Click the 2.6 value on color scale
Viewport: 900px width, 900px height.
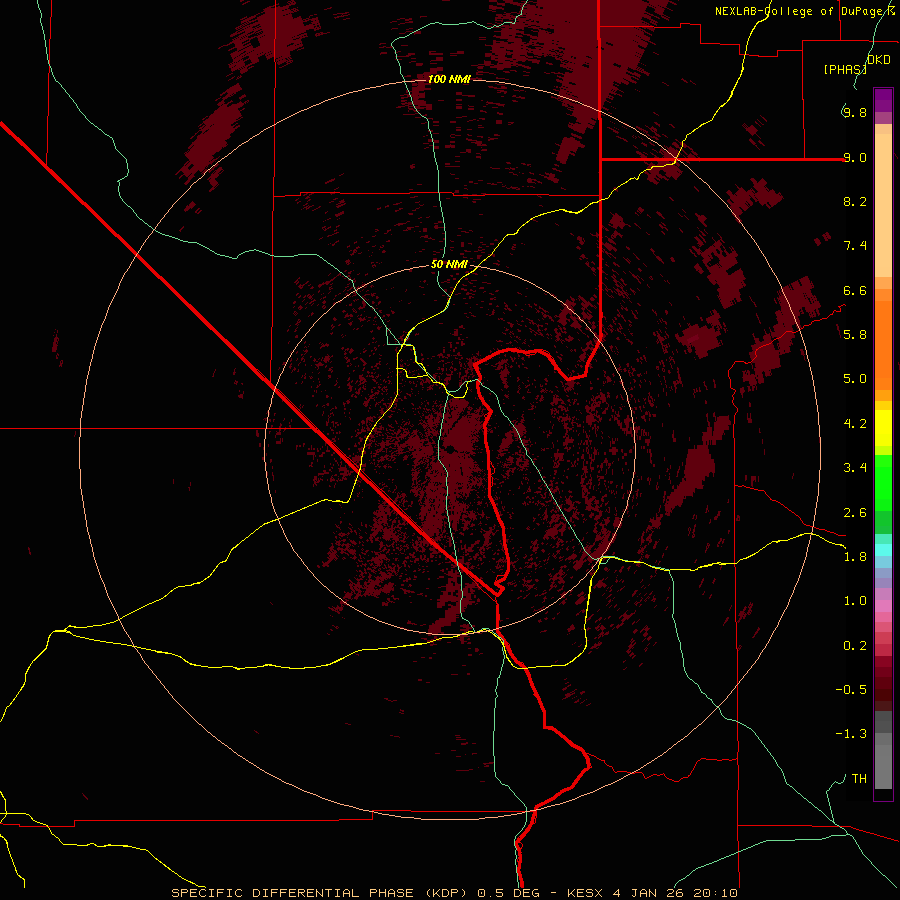point(854,512)
